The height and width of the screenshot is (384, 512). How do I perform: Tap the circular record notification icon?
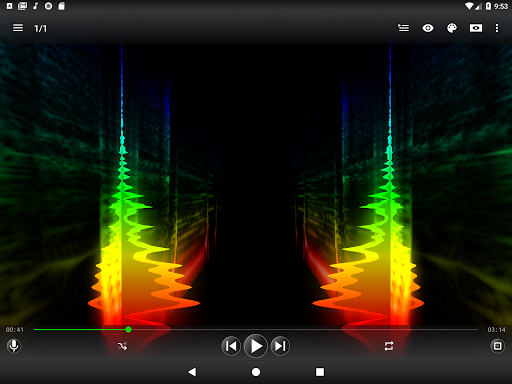(x=48, y=6)
